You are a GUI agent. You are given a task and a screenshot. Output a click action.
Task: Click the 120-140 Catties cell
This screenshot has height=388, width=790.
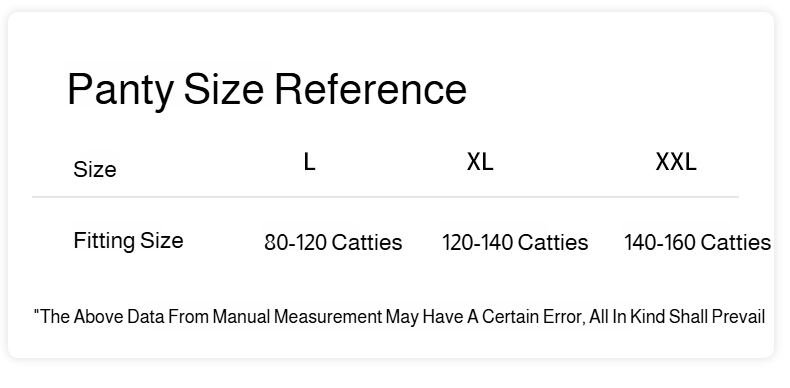pos(515,242)
